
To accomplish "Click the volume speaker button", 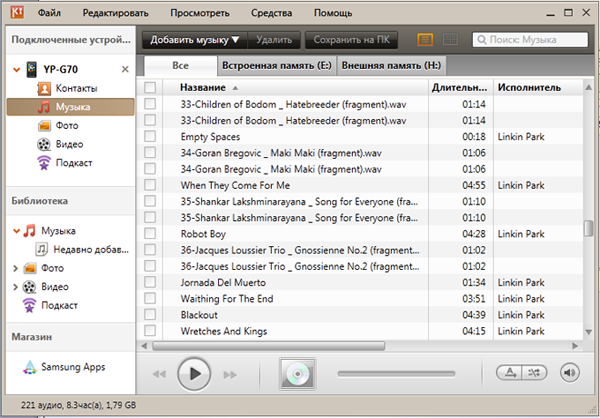I will [x=569, y=372].
